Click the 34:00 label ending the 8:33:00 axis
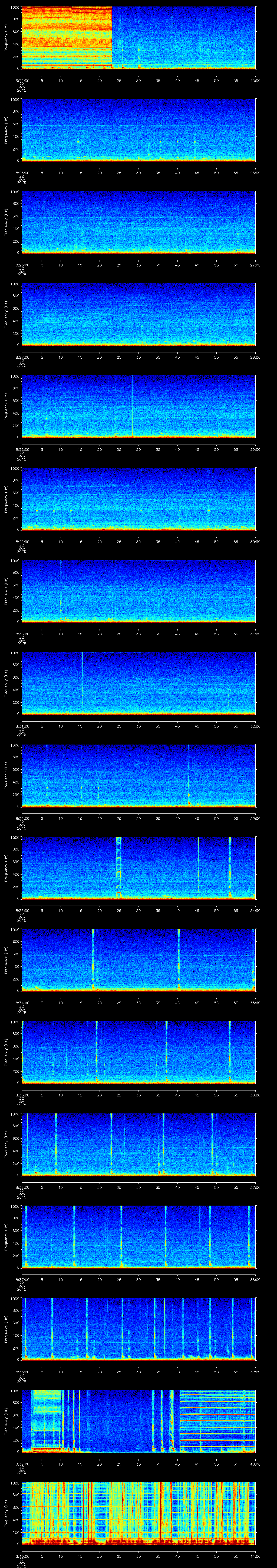The height and width of the screenshot is (1568, 277). coord(255,910)
